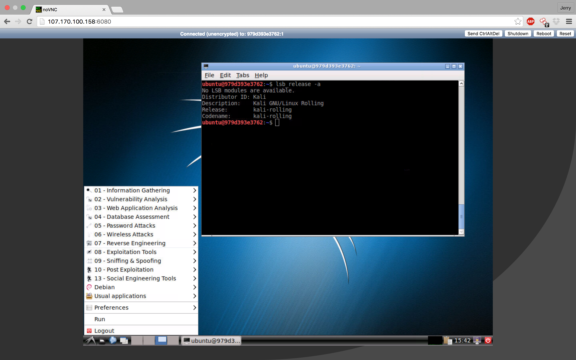
Task: Expand the 07 - Reverse Engineering submenu arrow
Action: 194,243
